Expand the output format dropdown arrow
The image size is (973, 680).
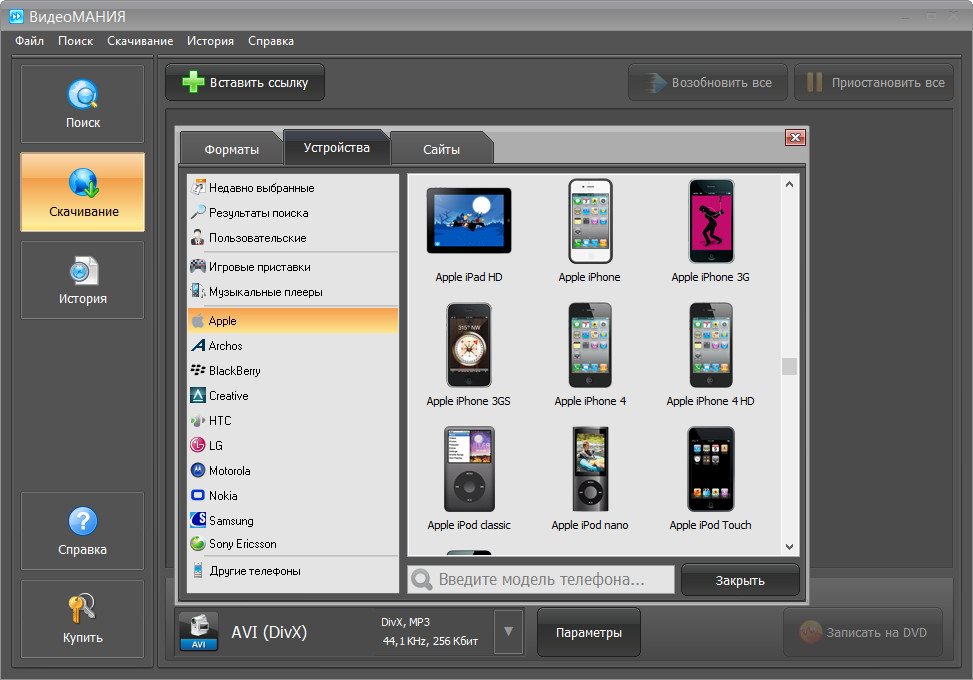(x=508, y=632)
